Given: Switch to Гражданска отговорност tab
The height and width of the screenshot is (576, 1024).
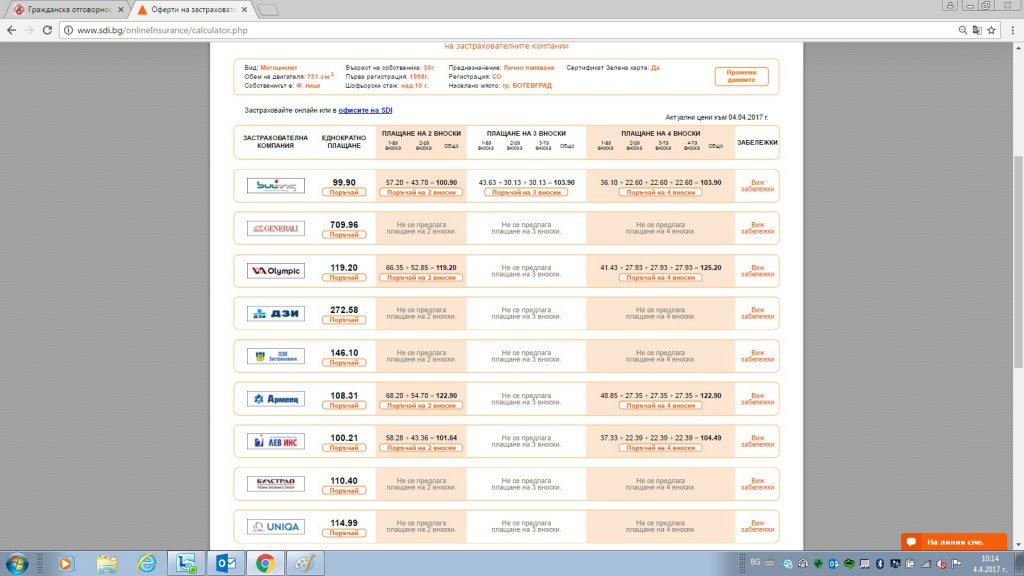Looking at the screenshot, I should coord(69,10).
